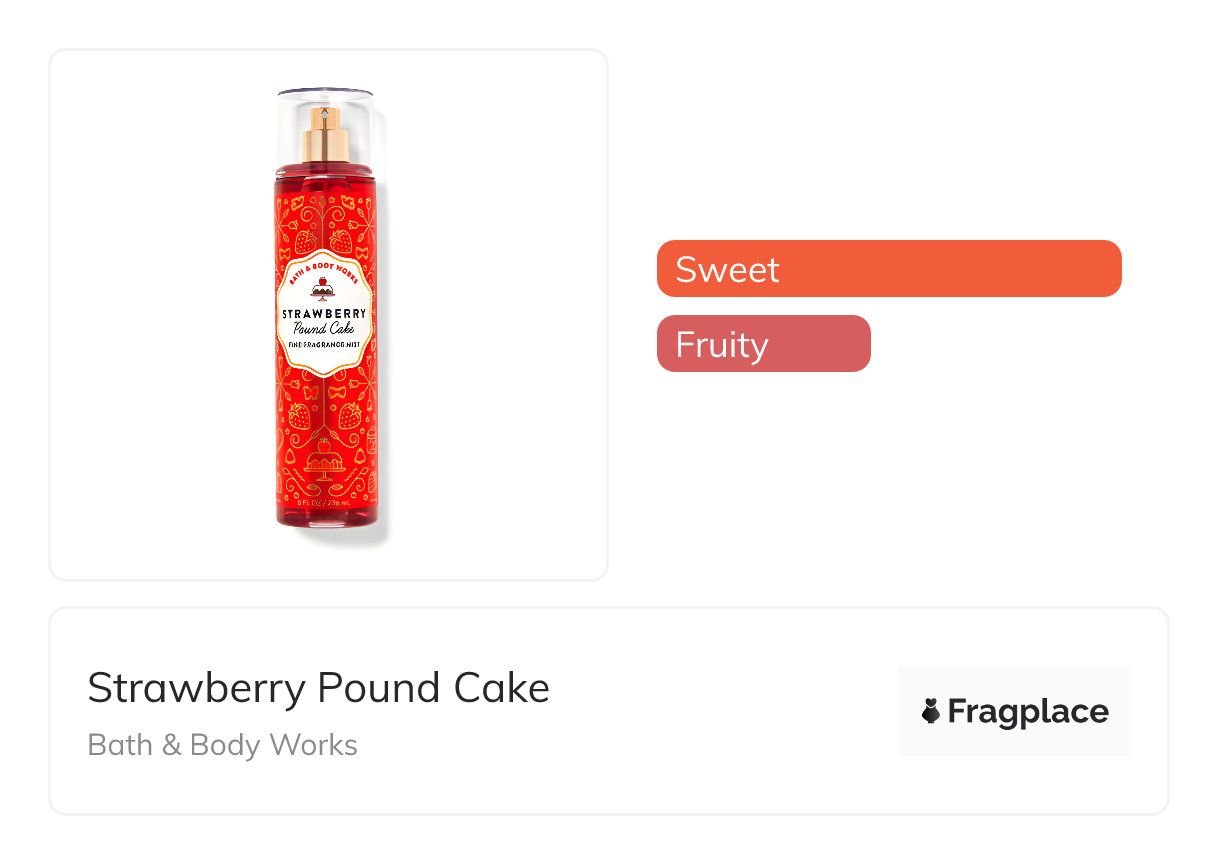Open the Strawberry Pound Cake title

pyautogui.click(x=318, y=688)
